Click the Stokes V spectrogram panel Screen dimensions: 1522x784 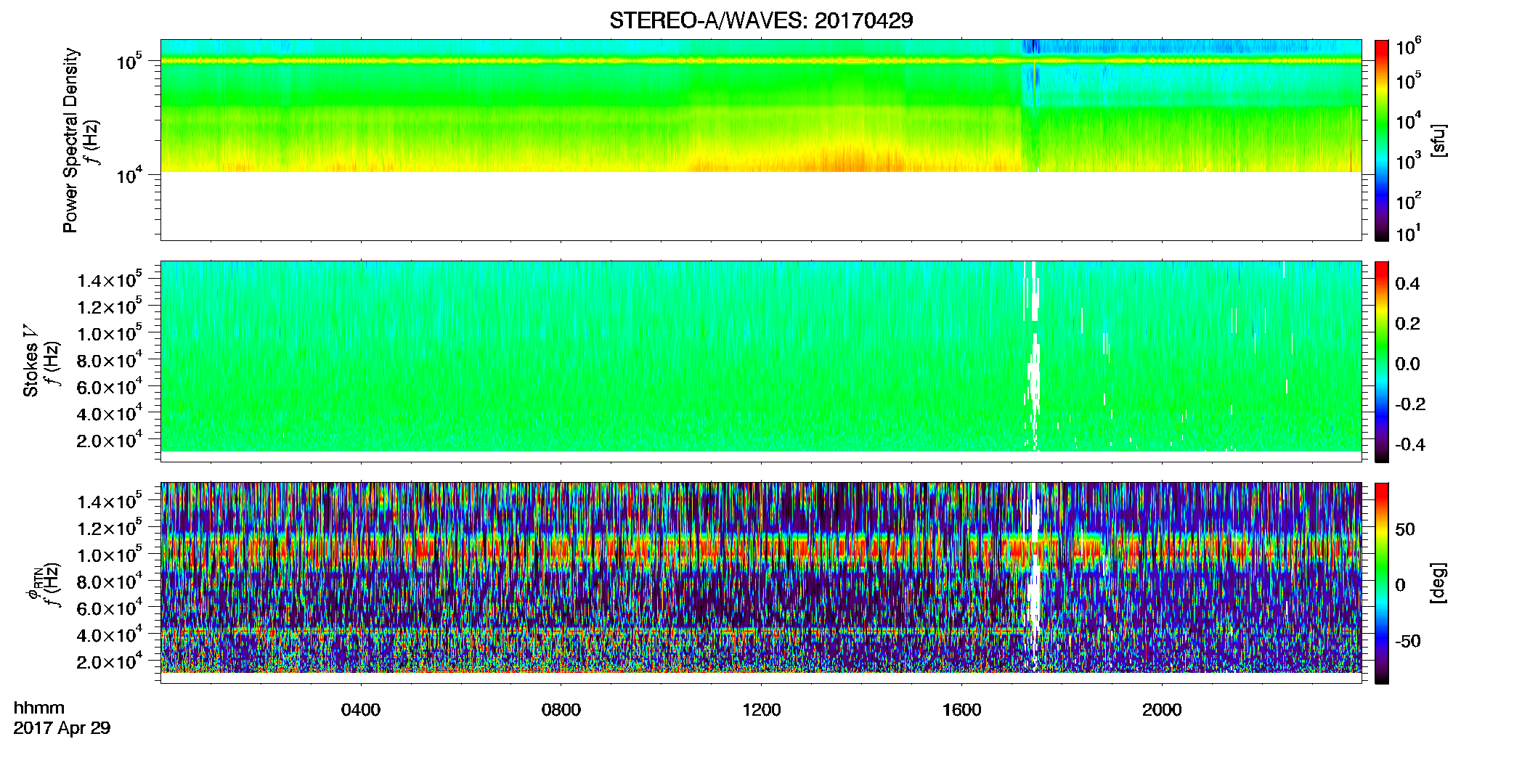761,362
